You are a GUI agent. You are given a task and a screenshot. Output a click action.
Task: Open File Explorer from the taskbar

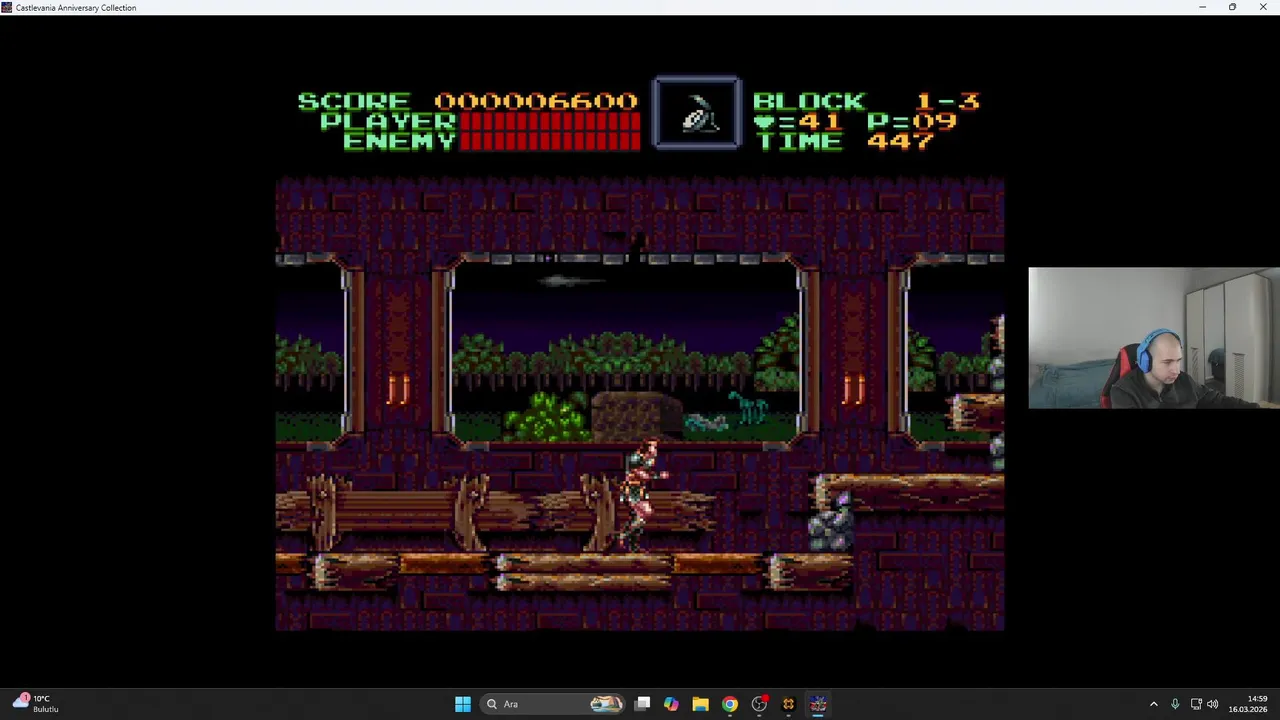click(700, 704)
